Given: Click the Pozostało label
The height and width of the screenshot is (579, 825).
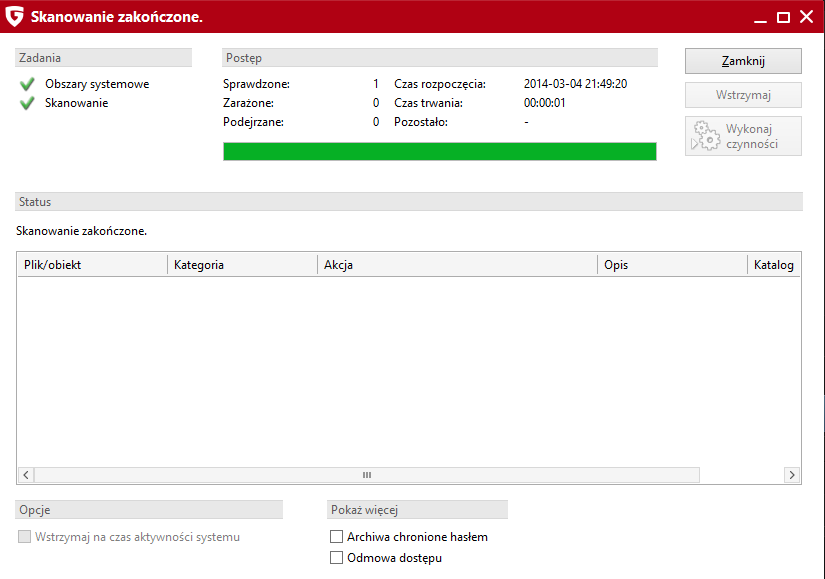Looking at the screenshot, I should pyautogui.click(x=421, y=122).
